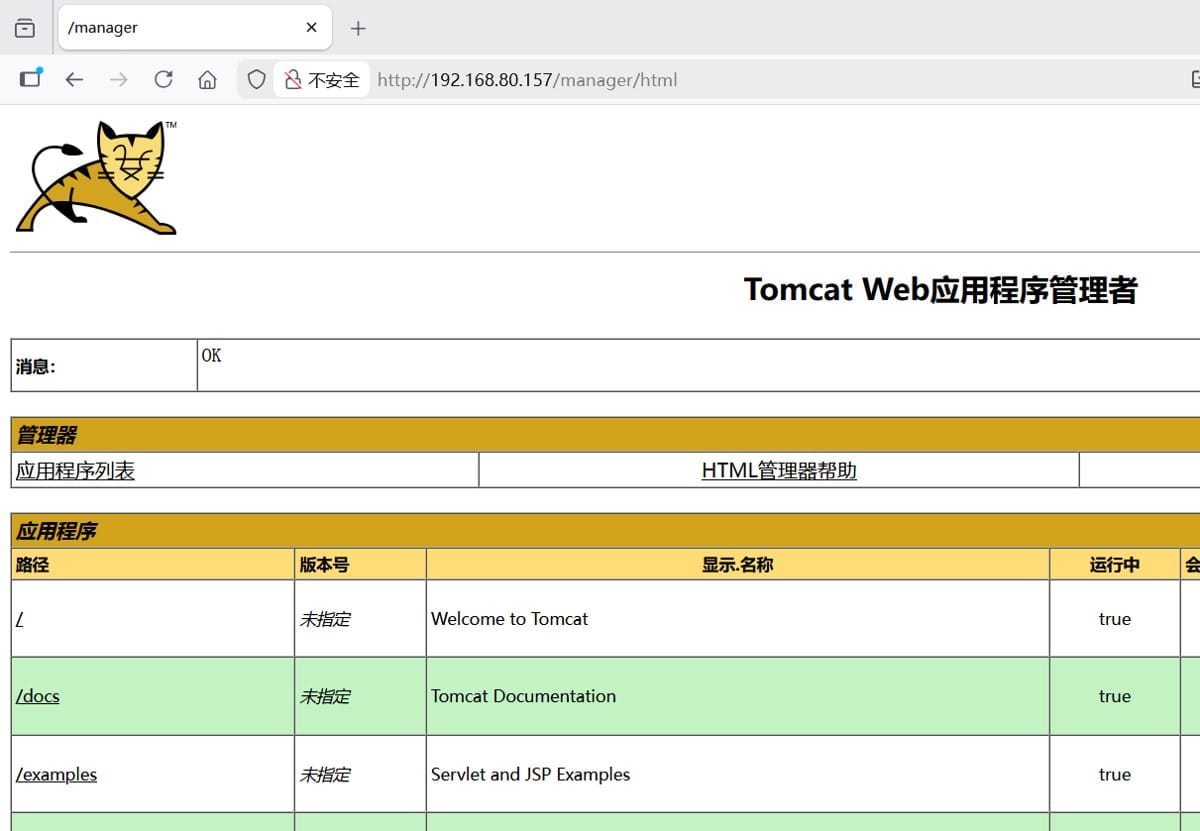Click true in the /docs row

coord(1114,696)
